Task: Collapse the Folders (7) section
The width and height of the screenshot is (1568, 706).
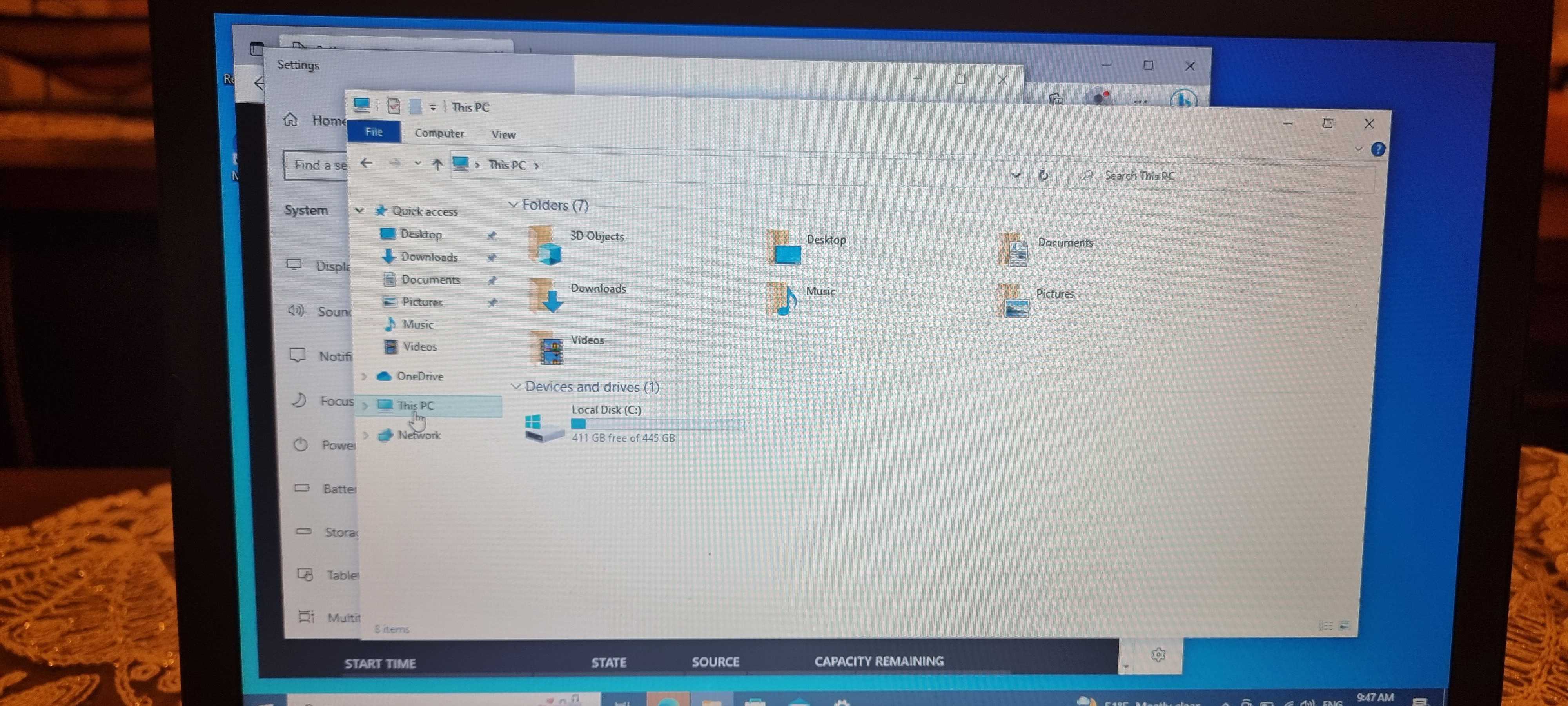Action: (513, 205)
